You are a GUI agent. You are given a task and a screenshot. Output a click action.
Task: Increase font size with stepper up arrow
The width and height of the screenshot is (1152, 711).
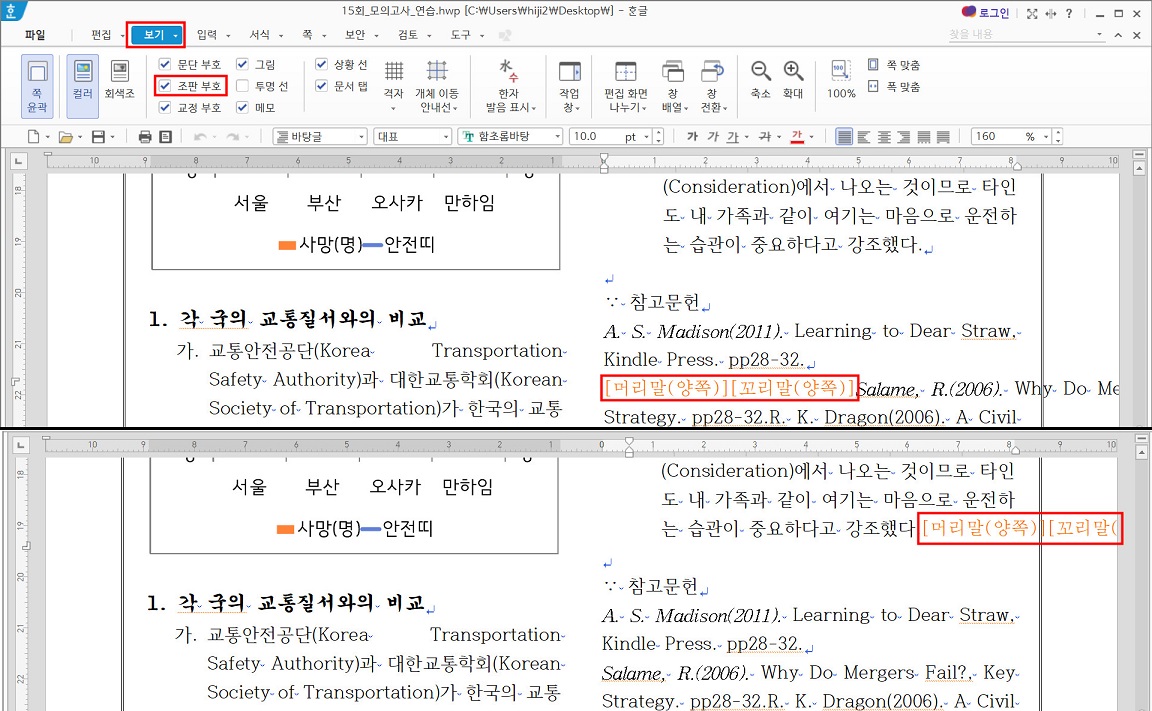coord(658,133)
